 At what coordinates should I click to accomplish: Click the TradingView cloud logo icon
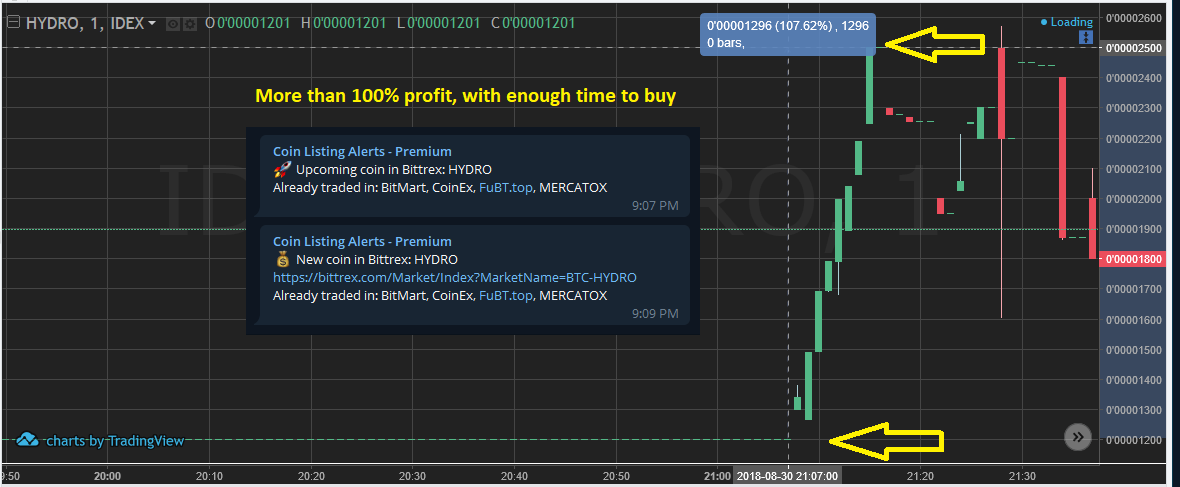click(x=27, y=440)
